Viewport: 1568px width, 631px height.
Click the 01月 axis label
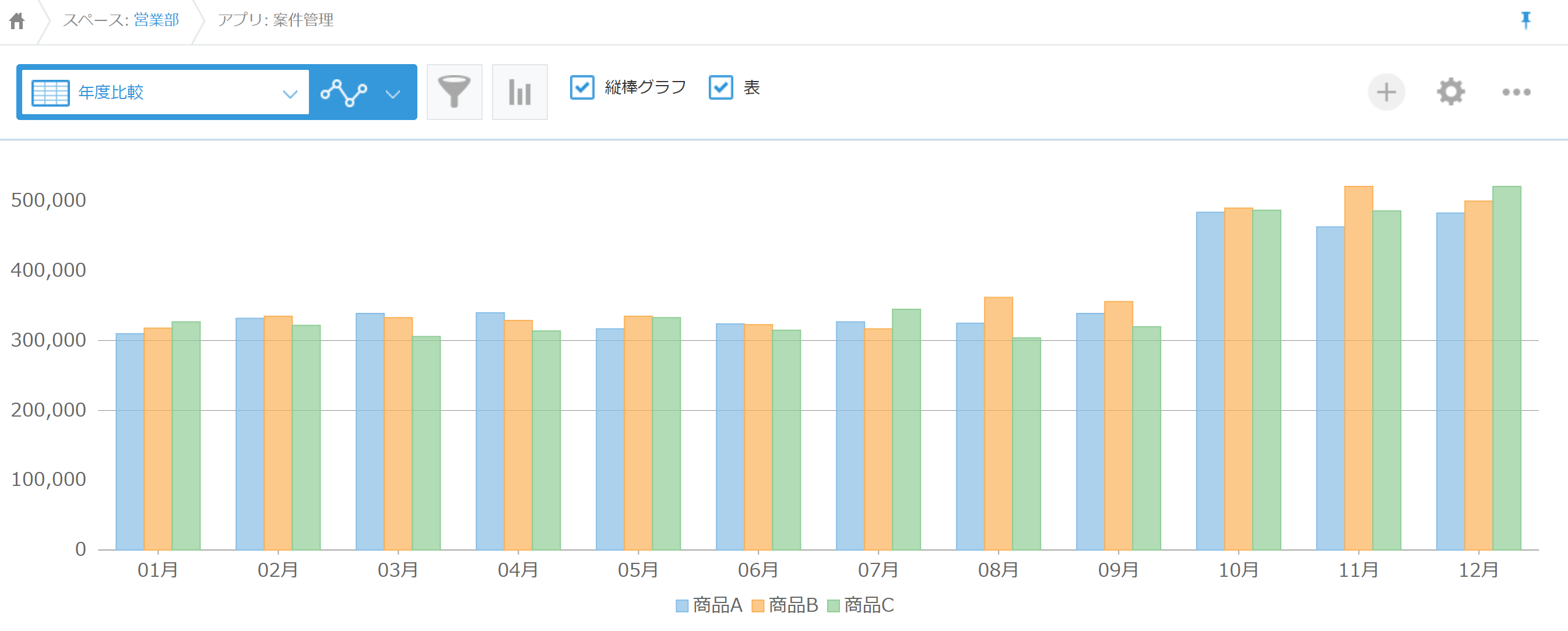[x=157, y=570]
